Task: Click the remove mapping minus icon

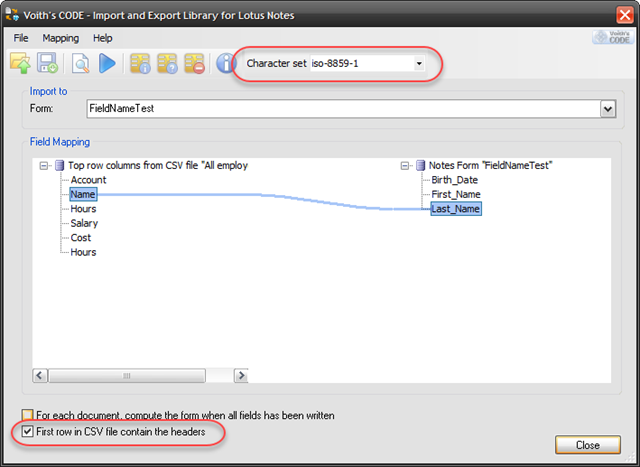Action: pyautogui.click(x=194, y=63)
